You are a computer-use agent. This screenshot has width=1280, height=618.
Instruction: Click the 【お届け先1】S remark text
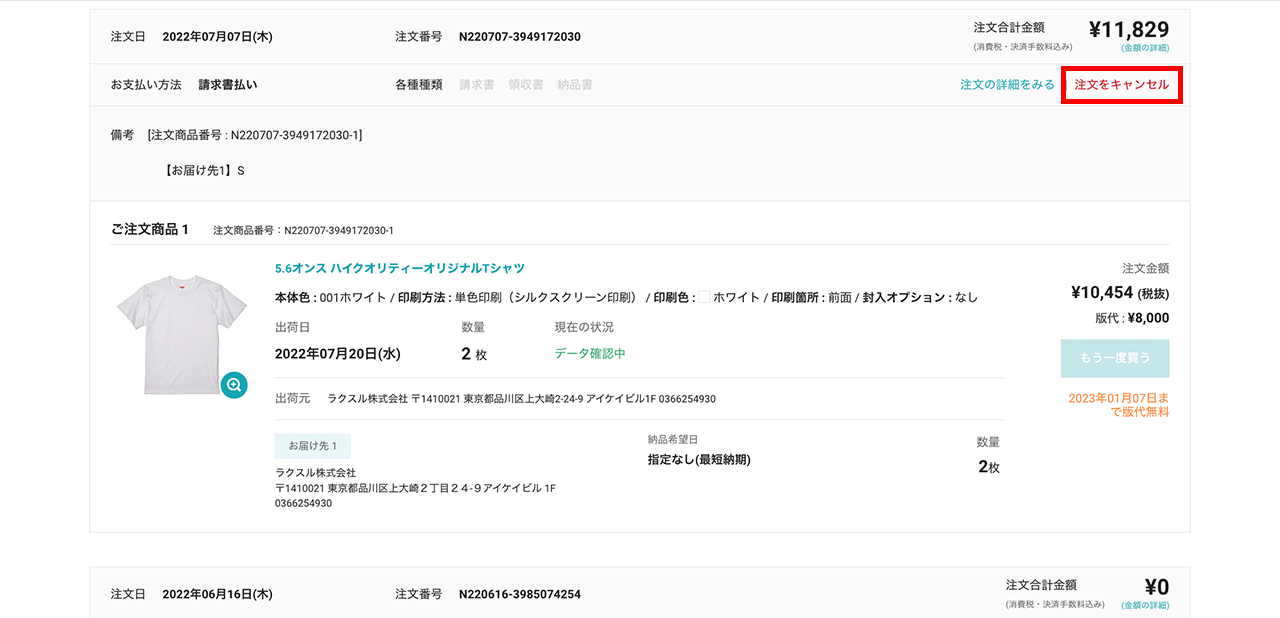coord(205,171)
